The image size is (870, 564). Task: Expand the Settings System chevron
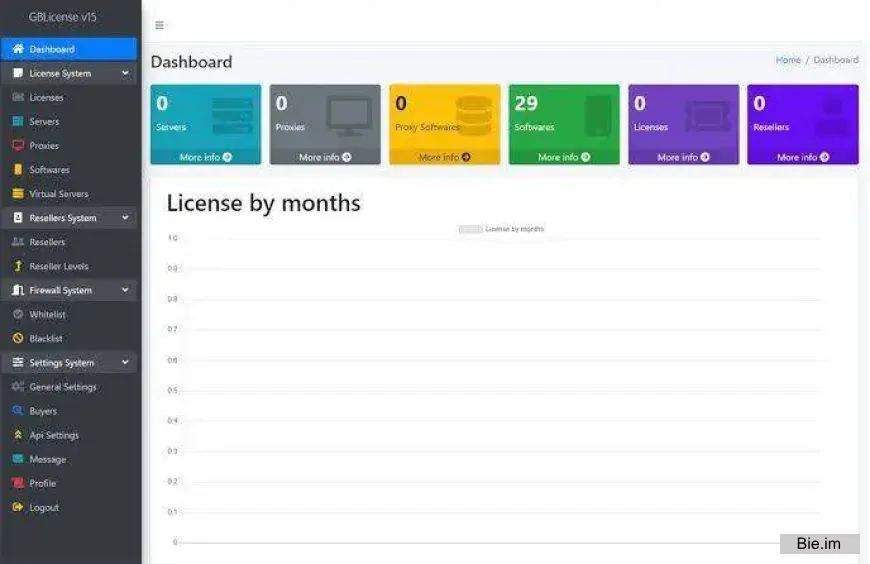point(125,363)
